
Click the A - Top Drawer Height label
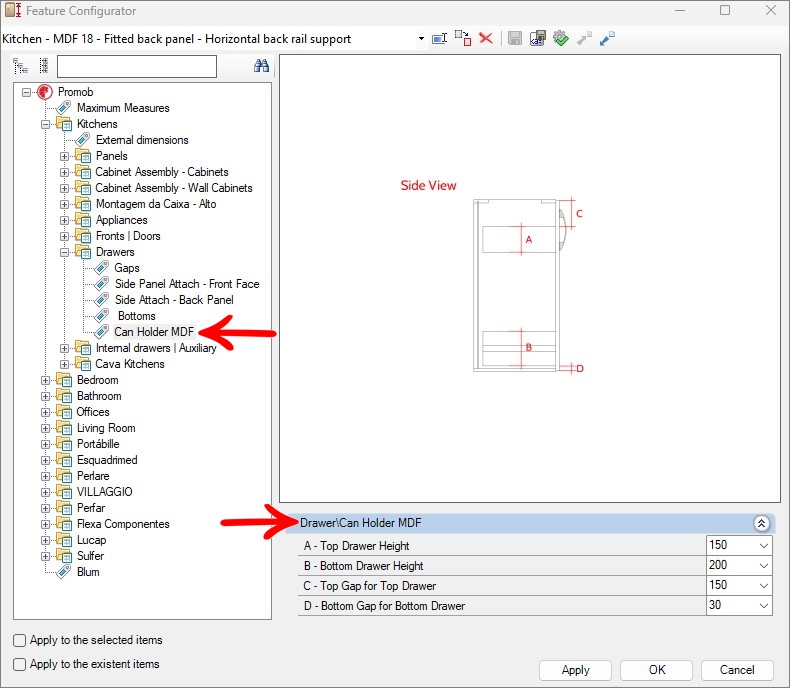click(357, 545)
